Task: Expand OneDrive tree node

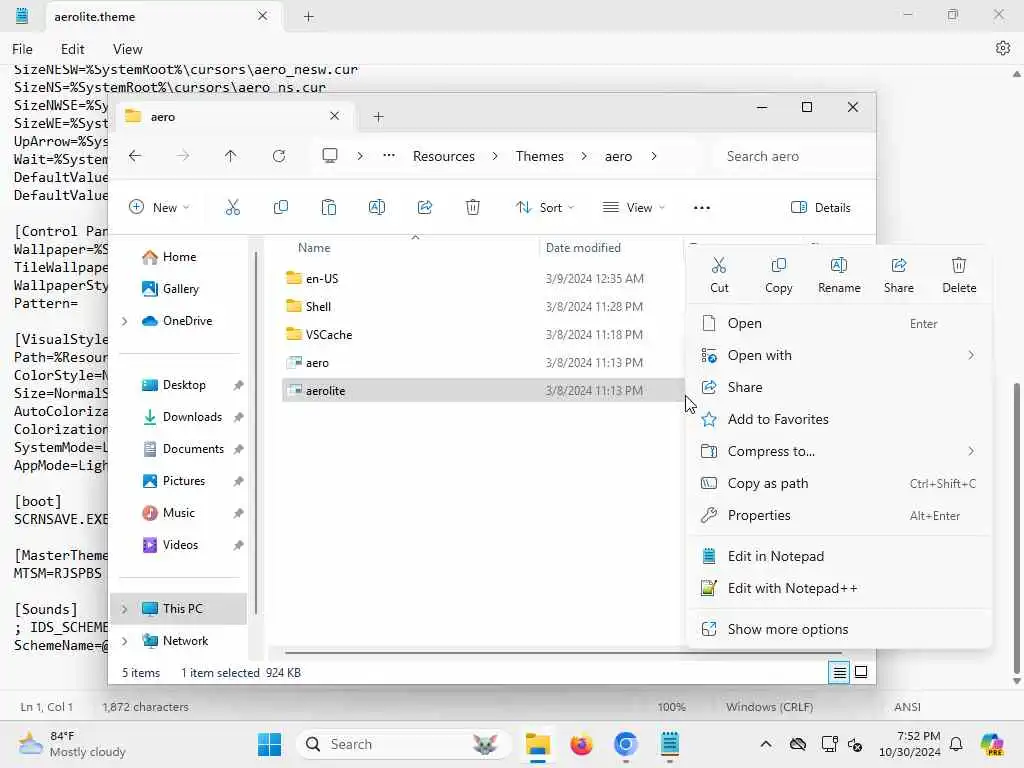Action: pyautogui.click(x=125, y=321)
